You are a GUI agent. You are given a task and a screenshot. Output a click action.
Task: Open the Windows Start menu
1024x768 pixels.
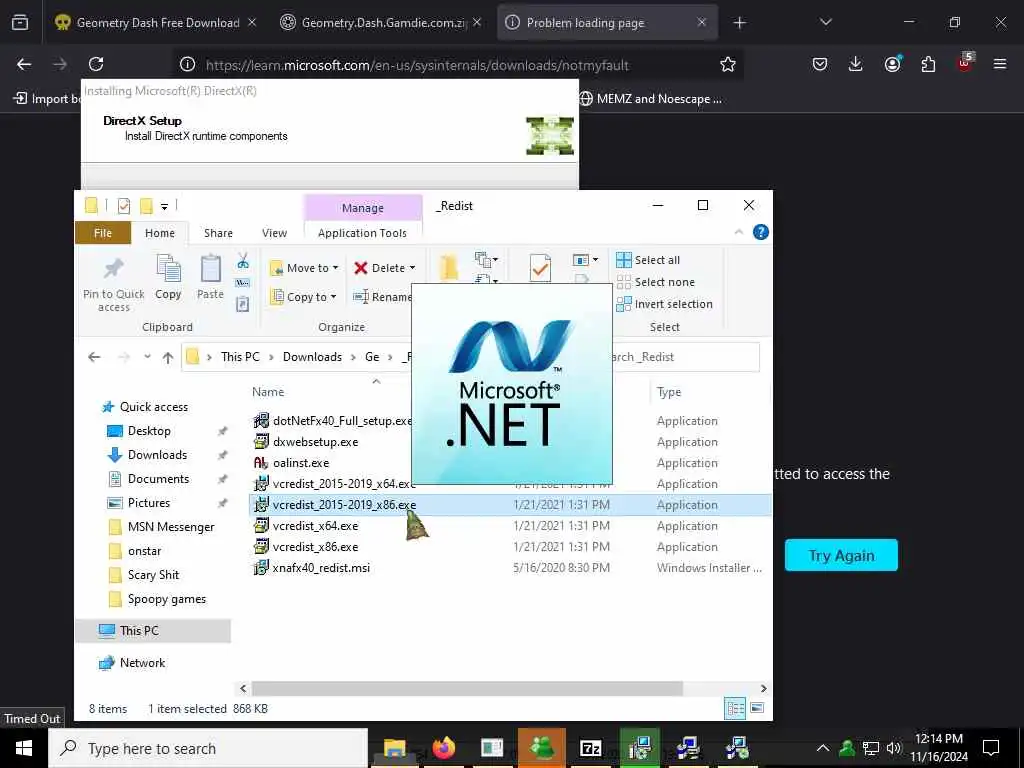pyautogui.click(x=24, y=748)
